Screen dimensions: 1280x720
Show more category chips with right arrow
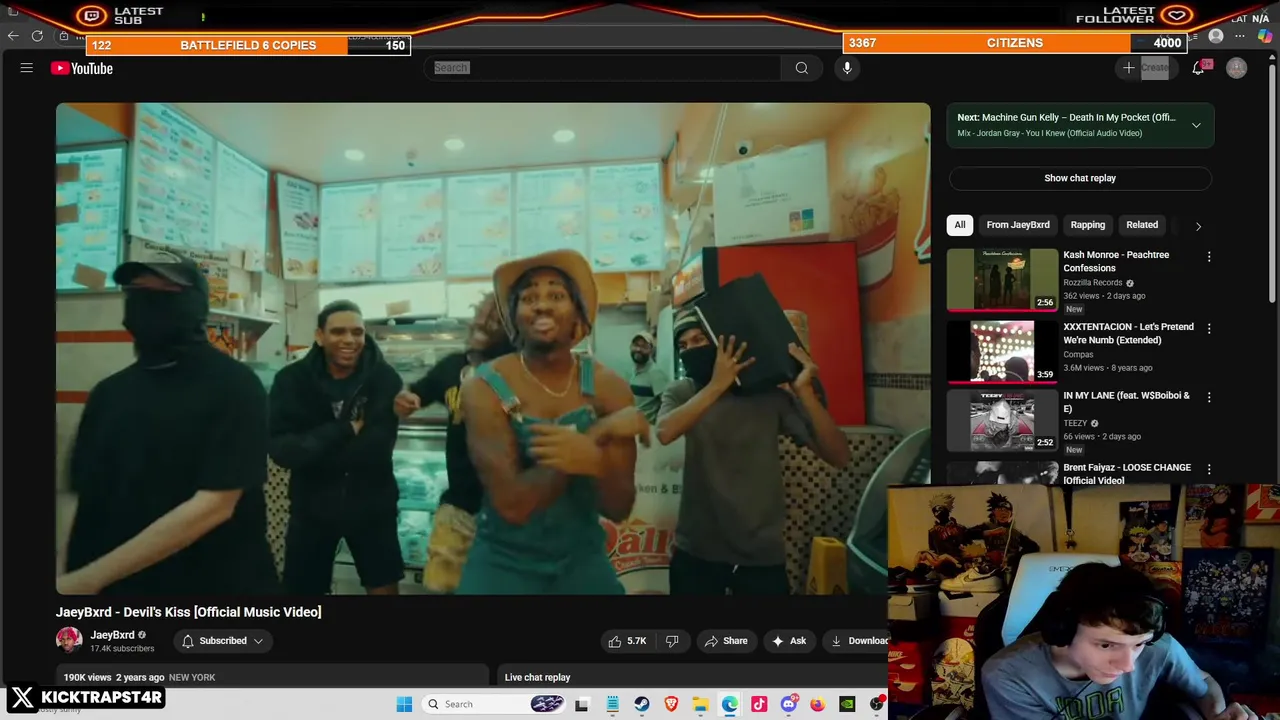coord(1198,226)
